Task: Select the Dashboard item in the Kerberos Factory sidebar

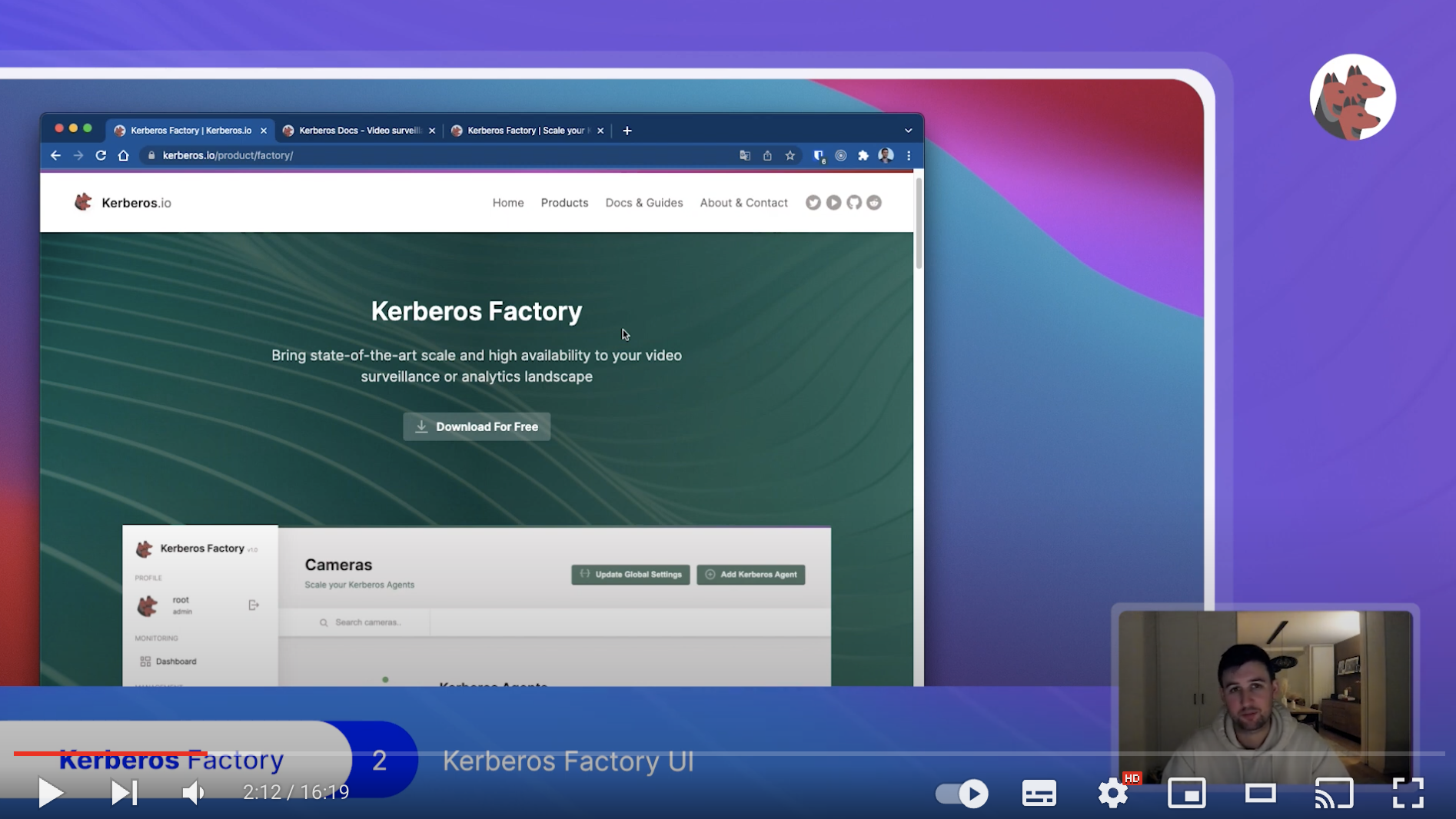Action: (175, 661)
